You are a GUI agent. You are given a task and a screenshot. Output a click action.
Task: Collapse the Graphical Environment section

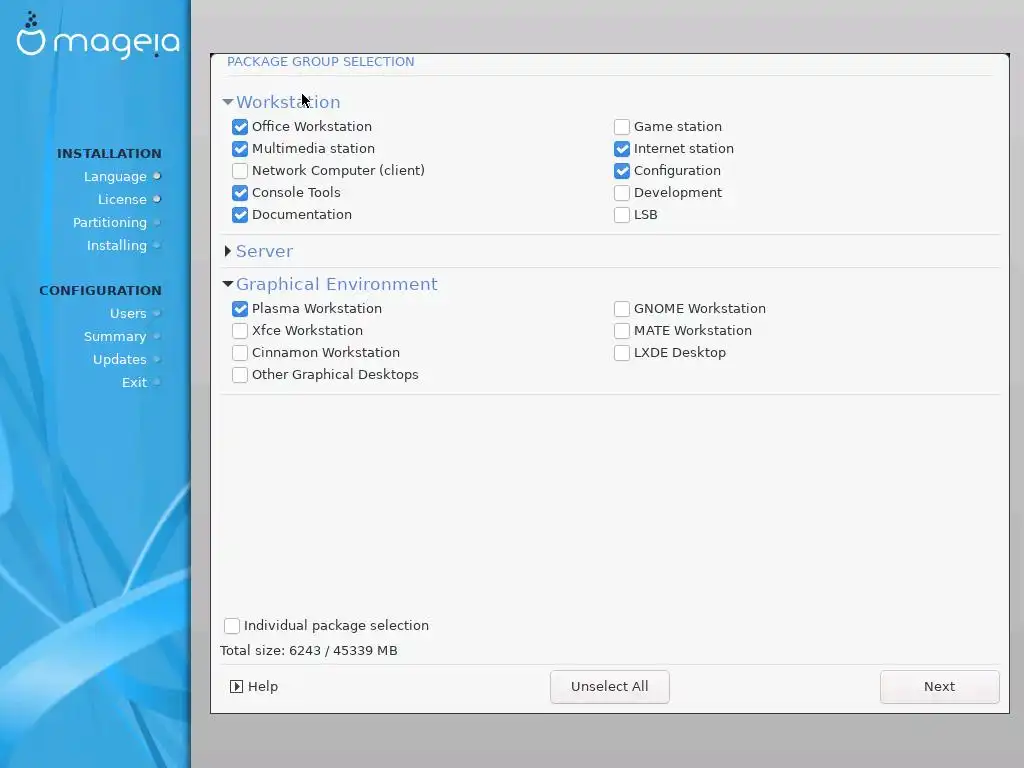click(x=228, y=284)
